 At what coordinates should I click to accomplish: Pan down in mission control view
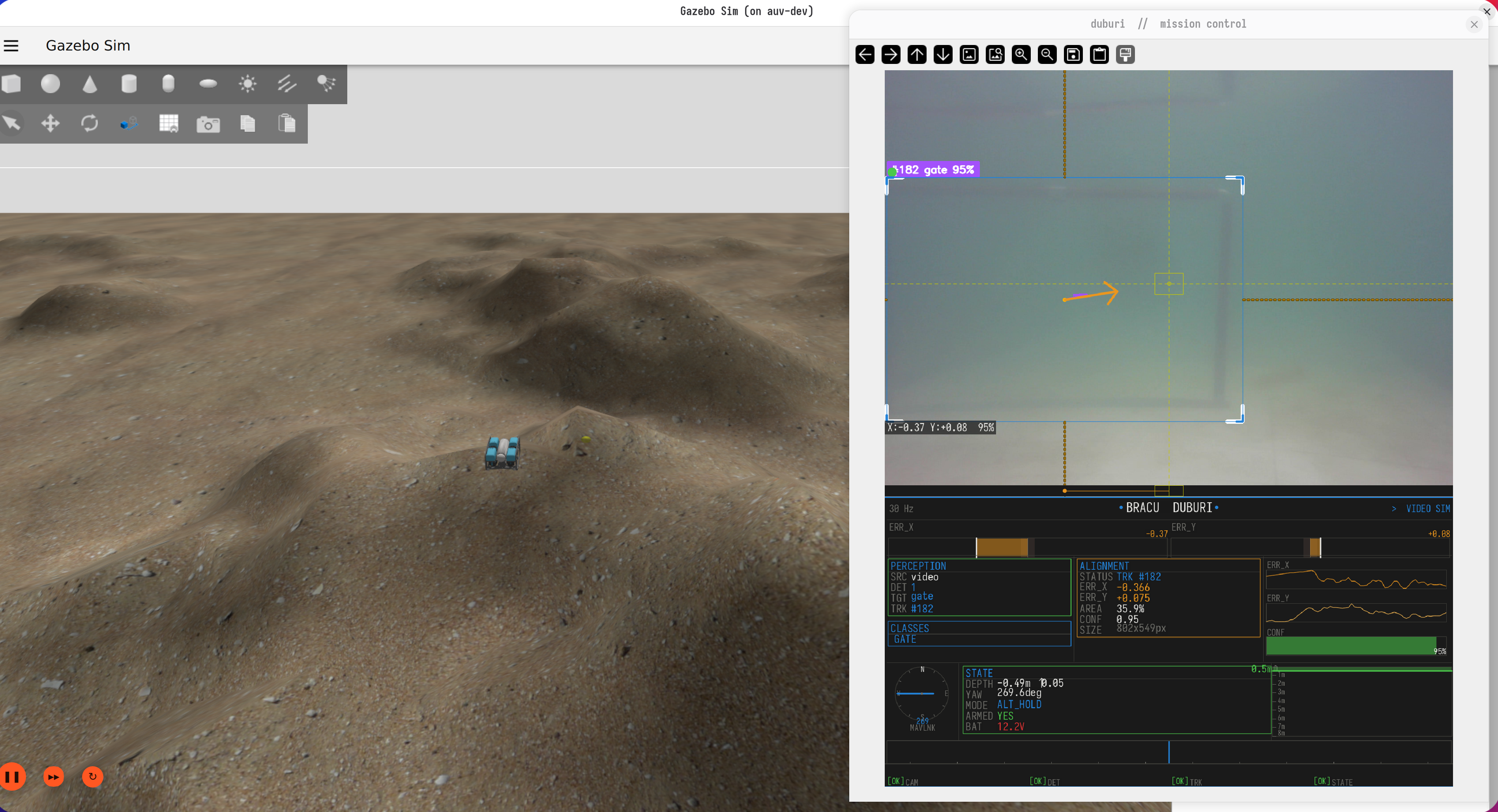tap(943, 54)
